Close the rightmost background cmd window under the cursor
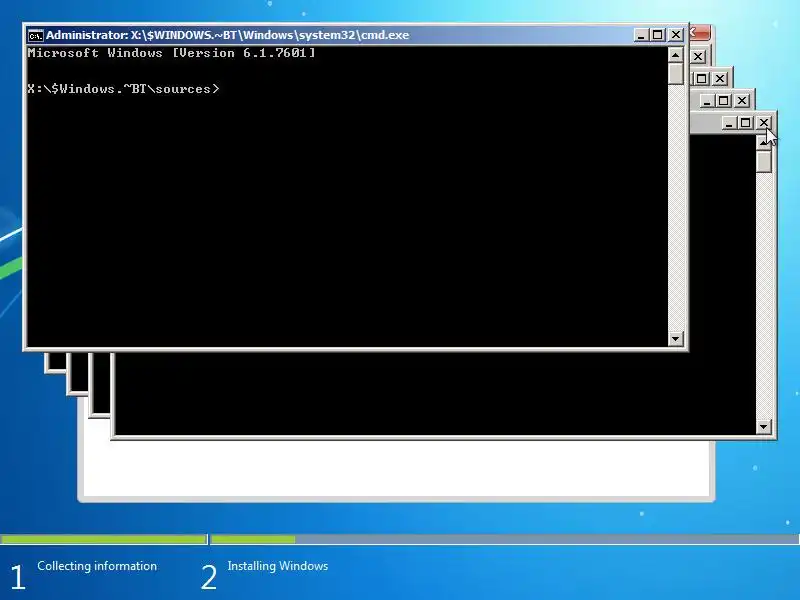Viewport: 800px width, 600px height. pos(764,123)
